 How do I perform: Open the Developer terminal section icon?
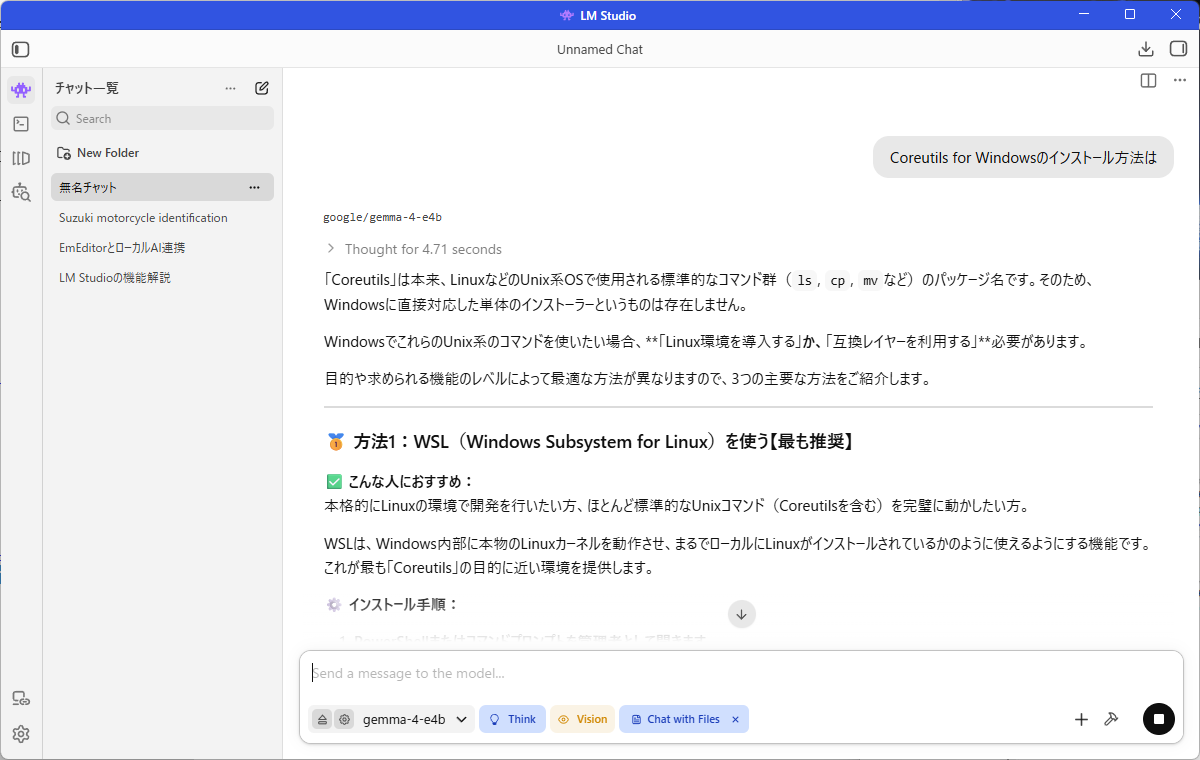point(21,124)
